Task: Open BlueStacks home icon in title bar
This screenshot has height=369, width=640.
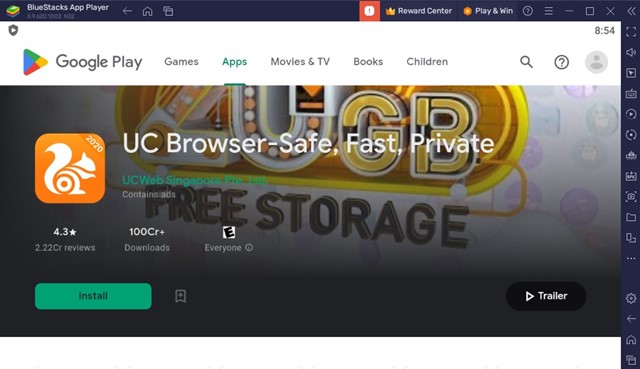Action: (147, 11)
